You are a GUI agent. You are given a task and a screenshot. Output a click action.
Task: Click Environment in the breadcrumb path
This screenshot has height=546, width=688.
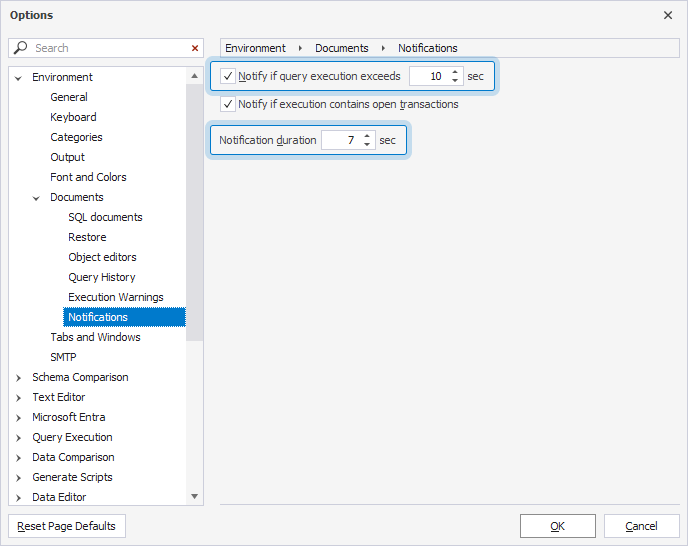click(255, 48)
